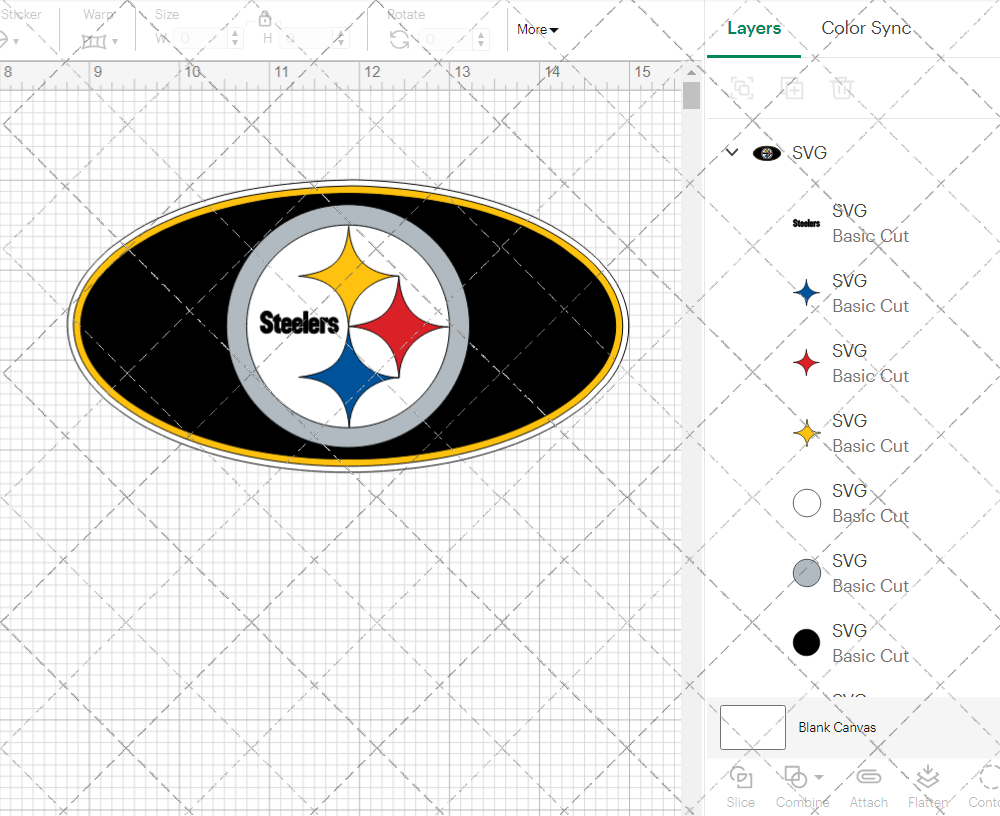Click the Rotate stepper arrows
This screenshot has width=1000, height=816.
(482, 39)
